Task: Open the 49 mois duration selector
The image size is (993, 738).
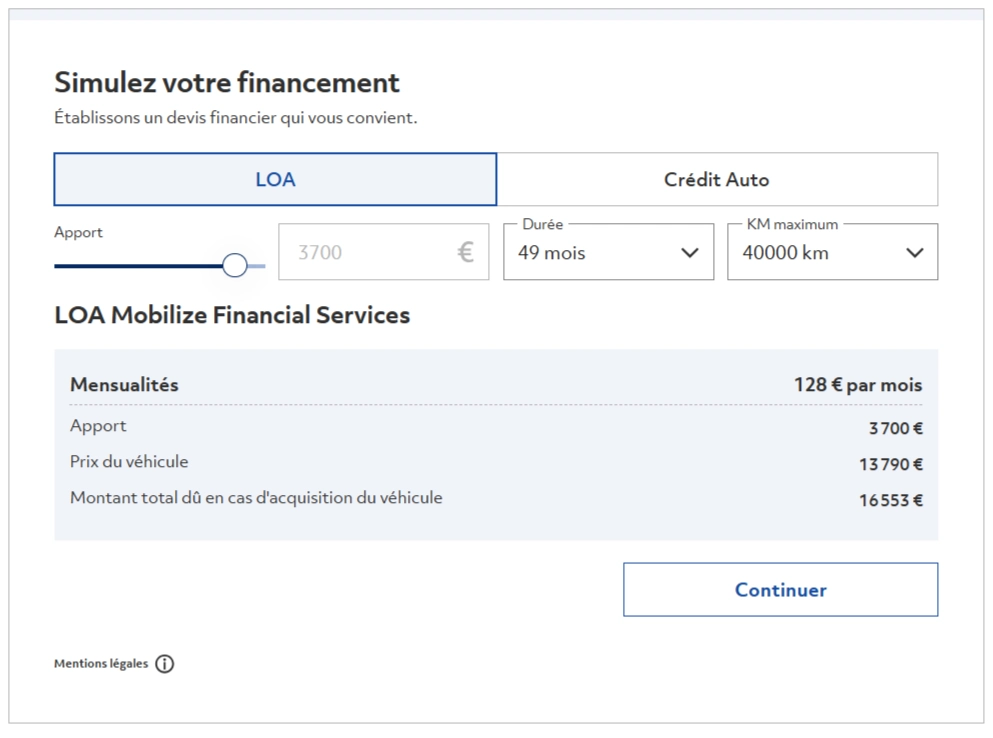Action: 609,251
